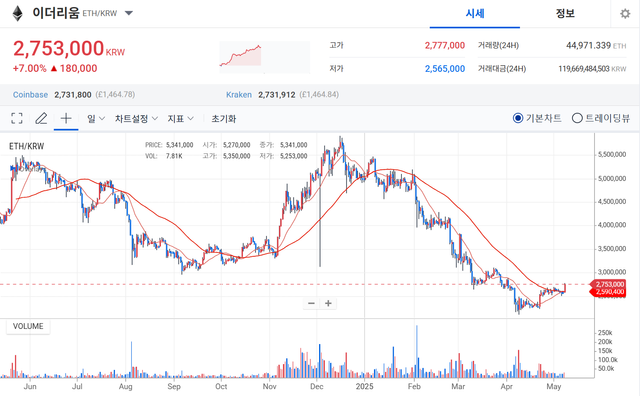640x396 pixels.
Task: Zoom in chart with plus button
Action: tap(328, 303)
